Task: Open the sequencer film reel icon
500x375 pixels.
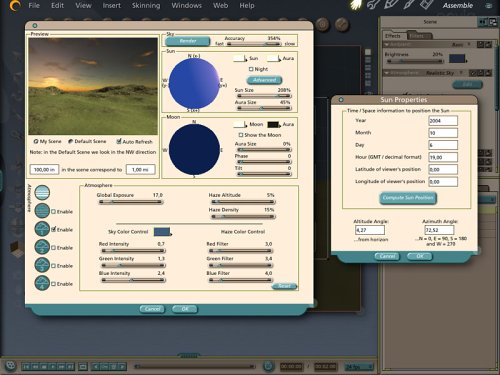Action: [x=11, y=366]
